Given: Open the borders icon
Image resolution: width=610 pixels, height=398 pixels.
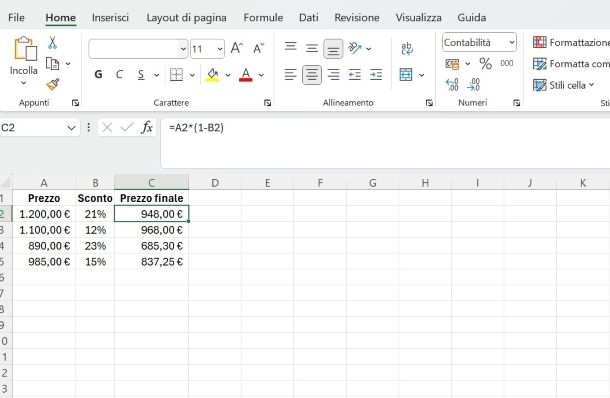Looking at the screenshot, I should (176, 74).
